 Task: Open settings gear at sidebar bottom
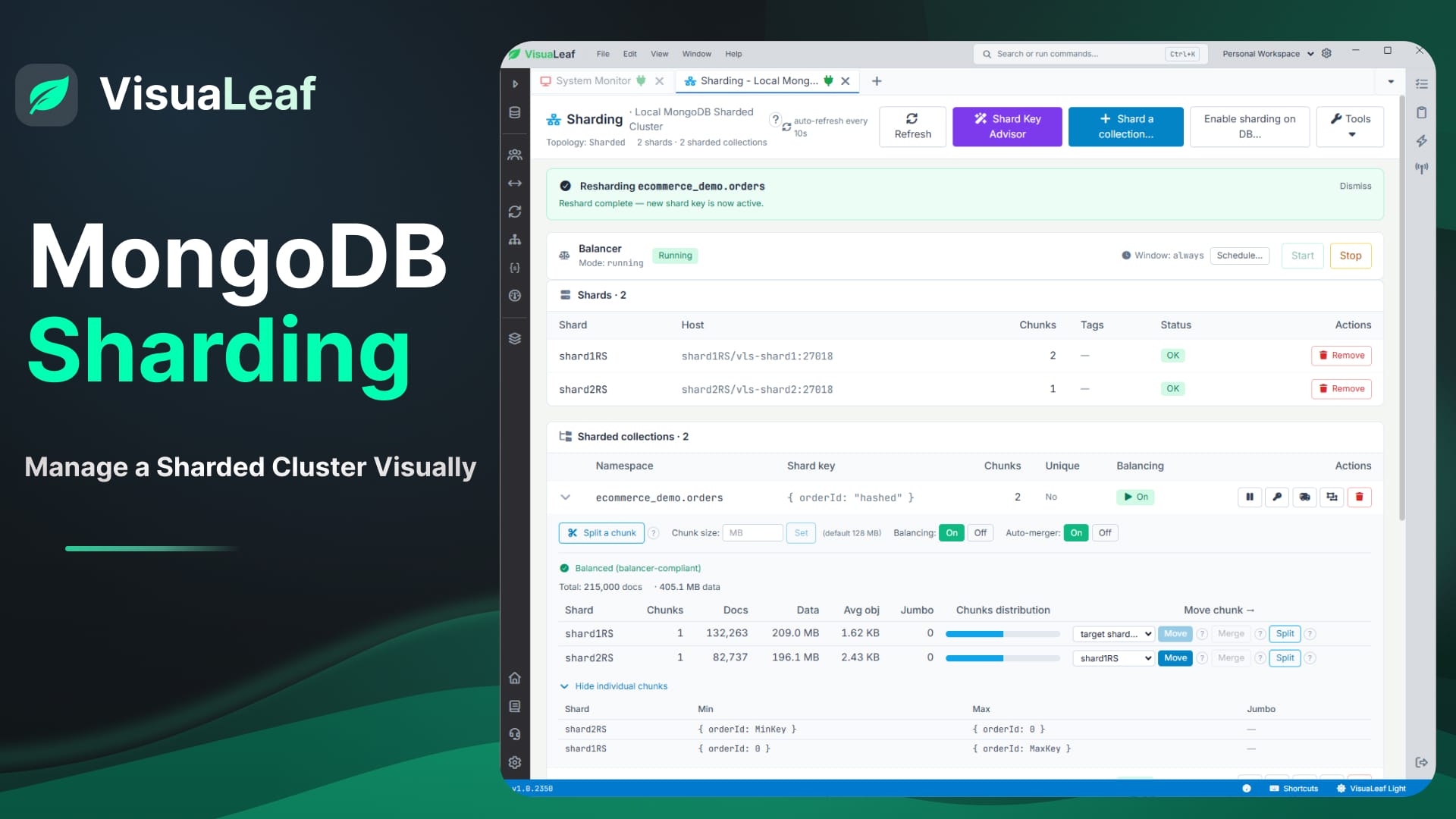click(x=515, y=762)
